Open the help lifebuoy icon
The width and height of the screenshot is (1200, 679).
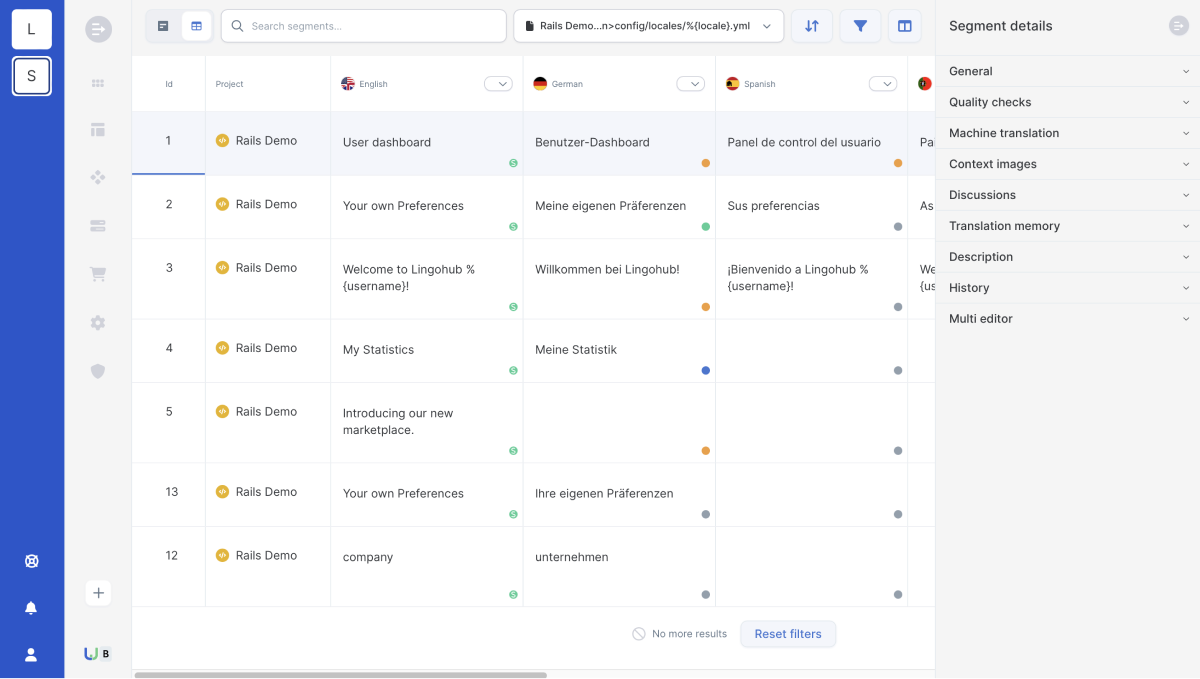click(31, 561)
